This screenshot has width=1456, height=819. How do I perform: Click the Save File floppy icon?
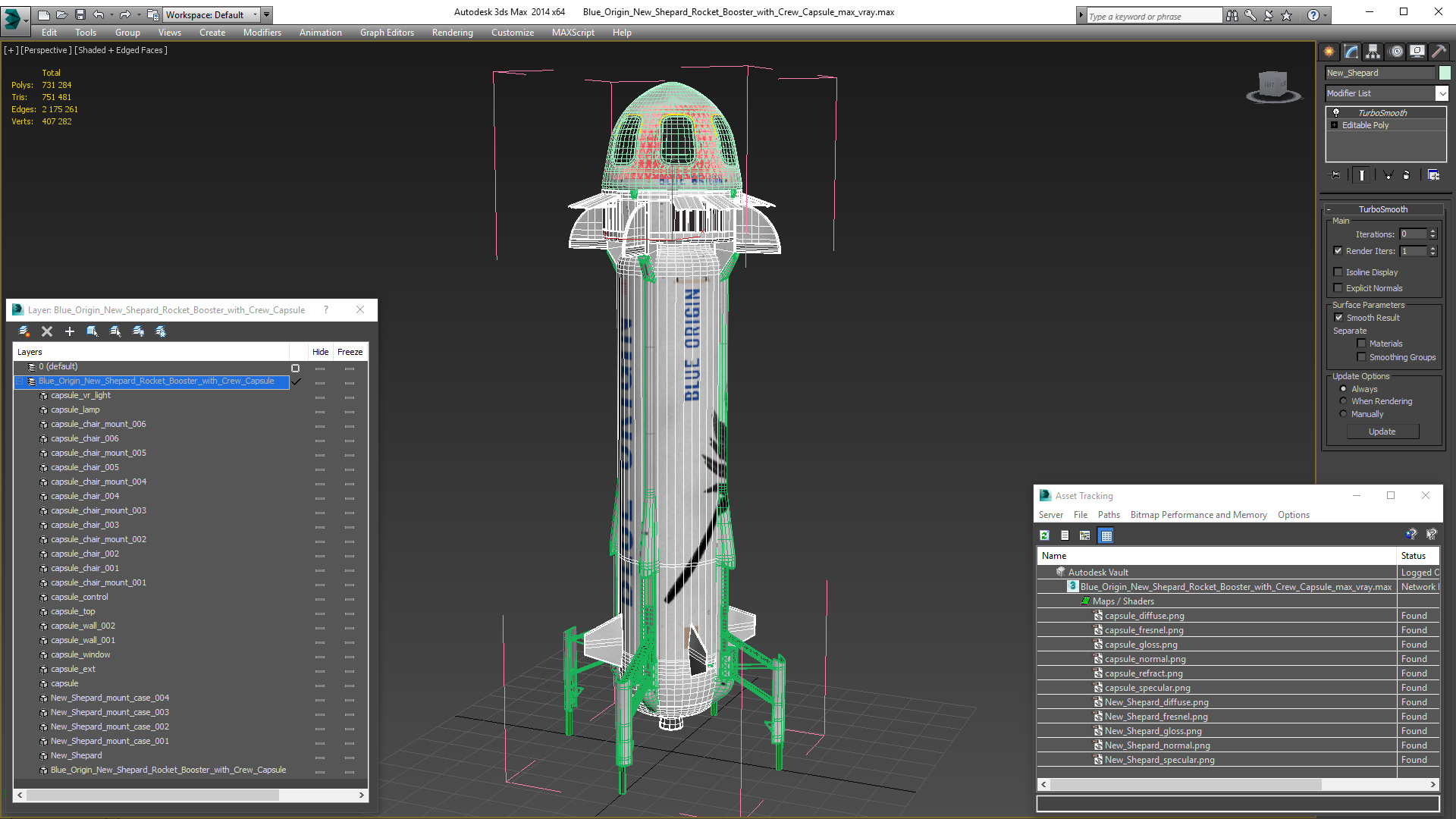[80, 14]
